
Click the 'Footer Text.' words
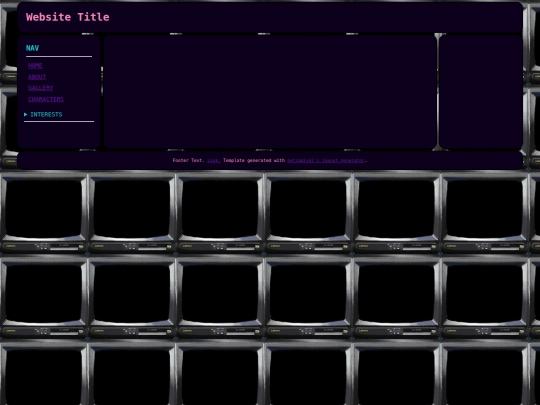coord(188,160)
